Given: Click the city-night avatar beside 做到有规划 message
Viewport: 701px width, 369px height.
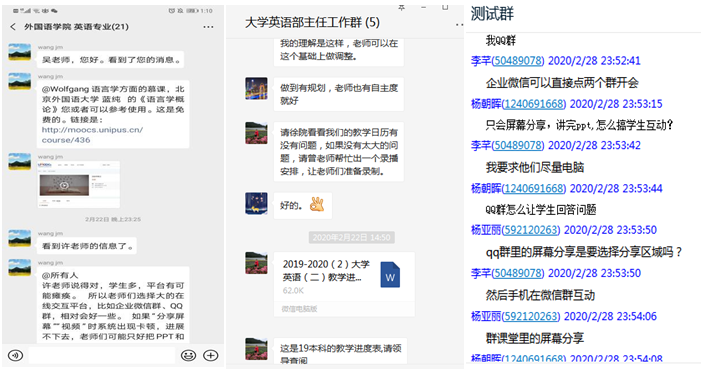Looking at the screenshot, I should pyautogui.click(x=256, y=89).
